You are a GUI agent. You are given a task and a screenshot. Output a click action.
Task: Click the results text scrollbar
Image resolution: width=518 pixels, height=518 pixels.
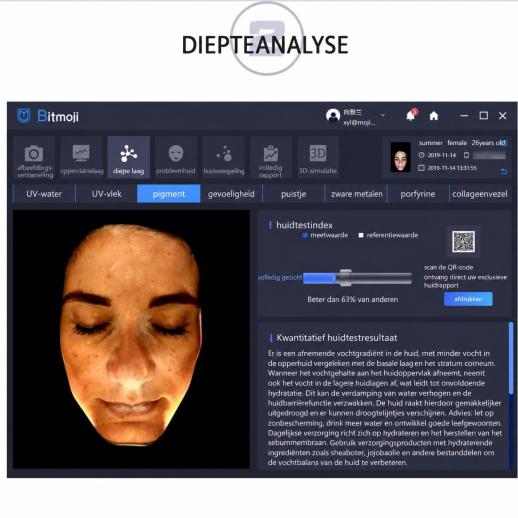(x=511, y=358)
